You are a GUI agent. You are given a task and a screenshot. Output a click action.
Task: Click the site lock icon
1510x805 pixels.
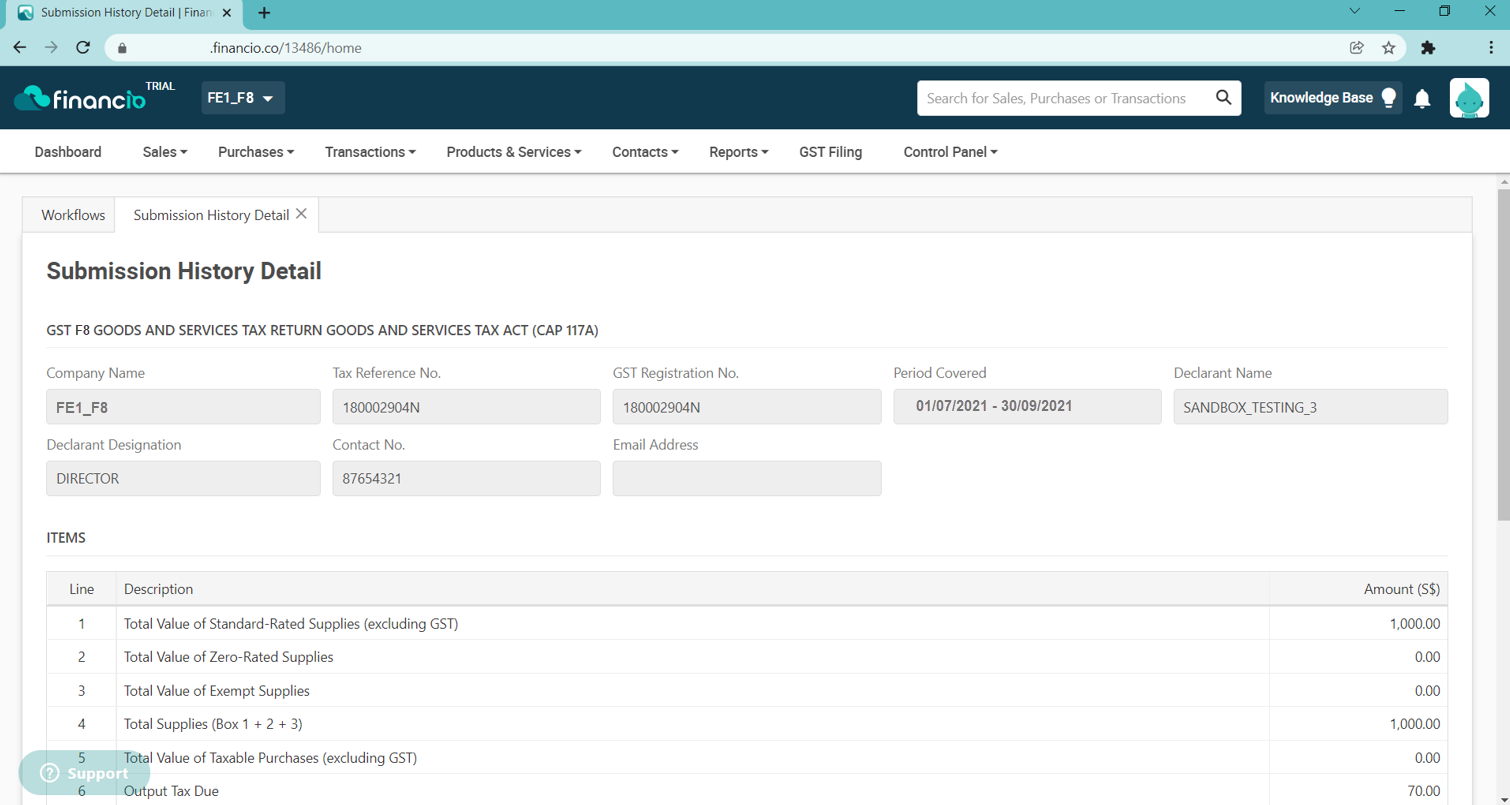[x=122, y=48]
